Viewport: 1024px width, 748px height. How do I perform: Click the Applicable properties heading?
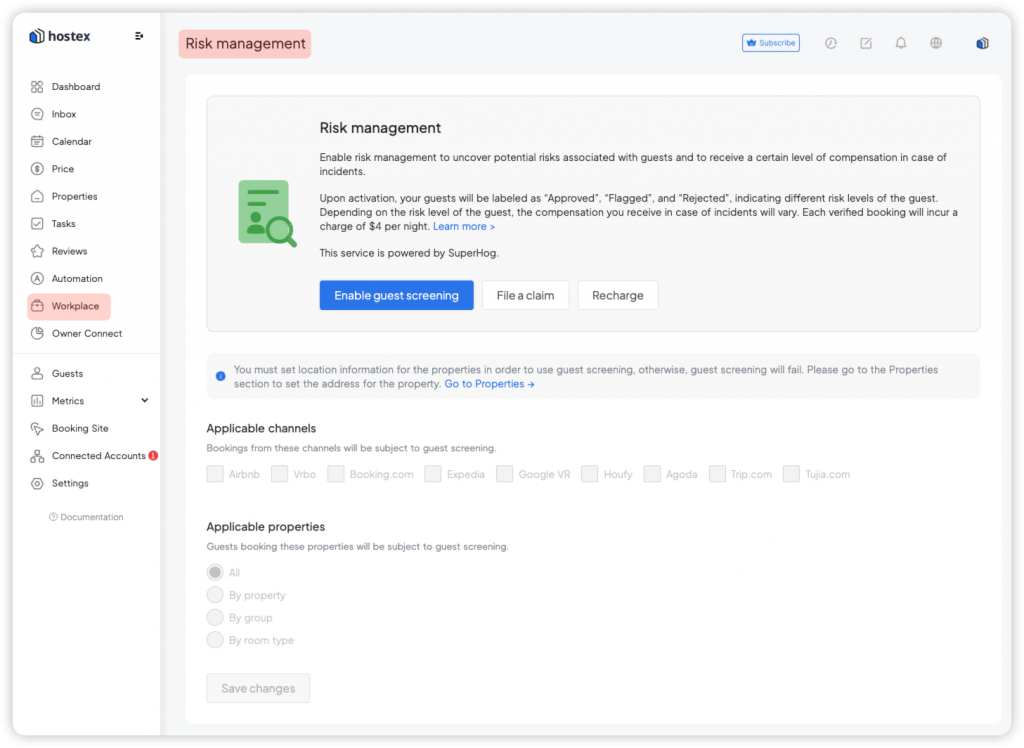(266, 527)
